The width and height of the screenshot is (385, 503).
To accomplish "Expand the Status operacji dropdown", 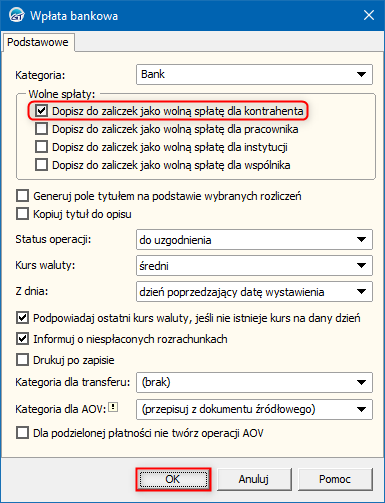I will [x=254, y=239].
